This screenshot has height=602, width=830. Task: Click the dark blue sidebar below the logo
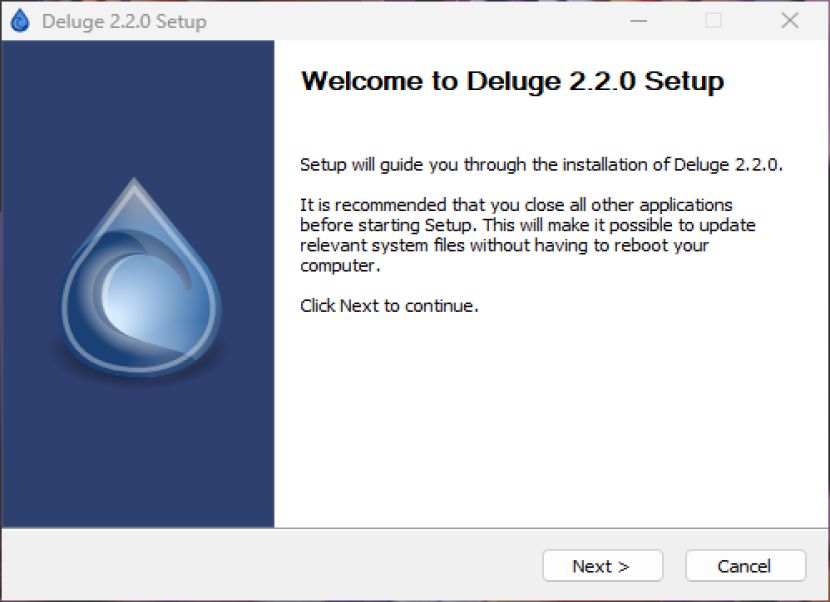tap(138, 455)
